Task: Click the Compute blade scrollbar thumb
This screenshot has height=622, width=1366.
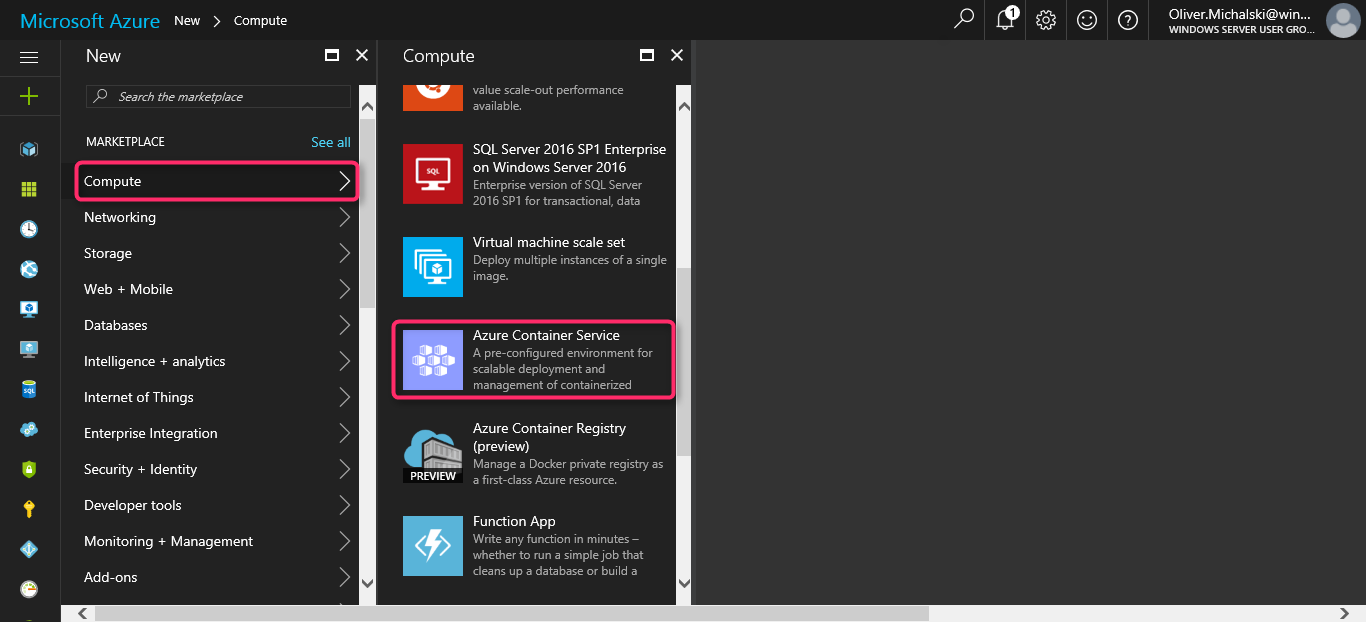Action: pos(684,361)
